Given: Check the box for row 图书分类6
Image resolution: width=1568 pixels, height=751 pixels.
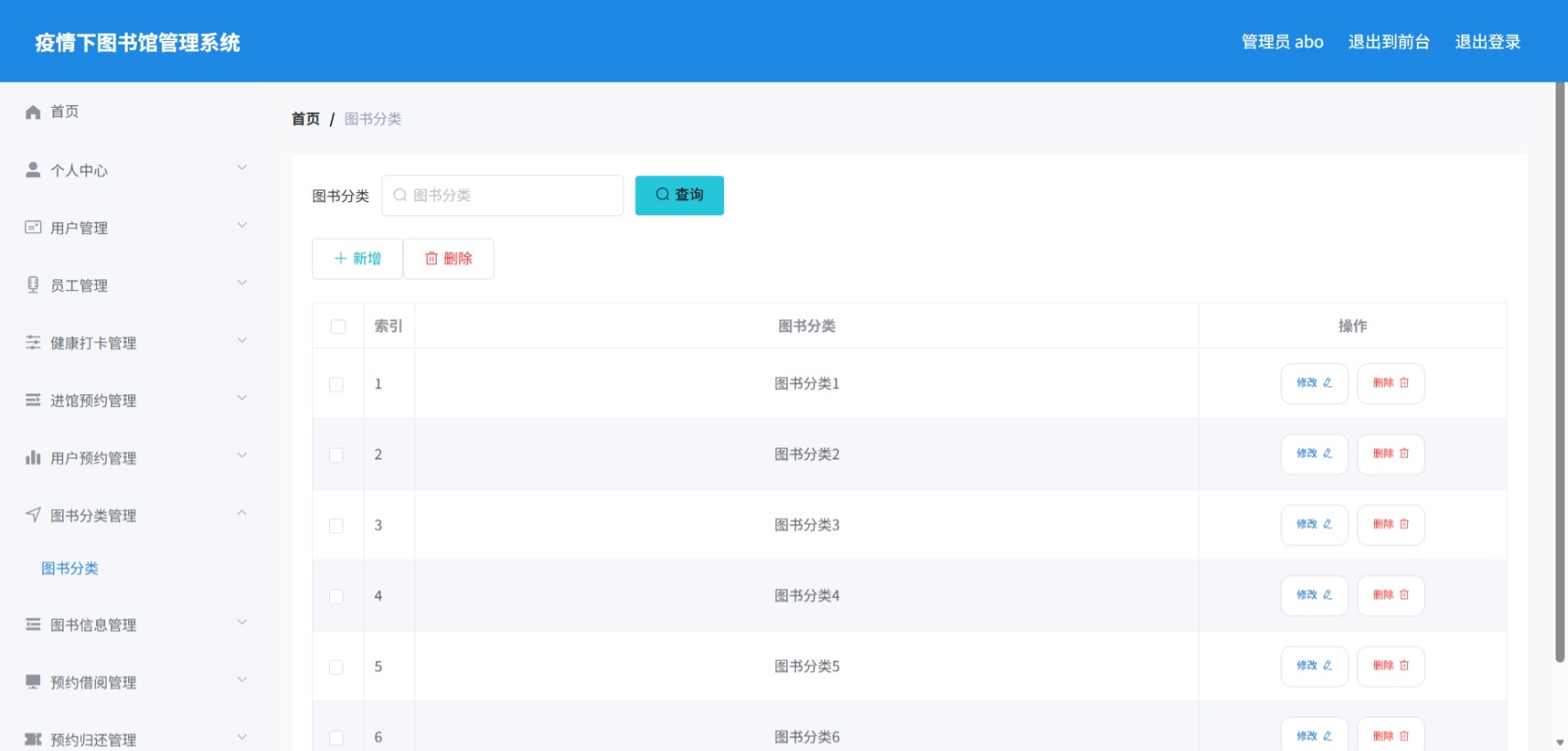Looking at the screenshot, I should [x=336, y=738].
